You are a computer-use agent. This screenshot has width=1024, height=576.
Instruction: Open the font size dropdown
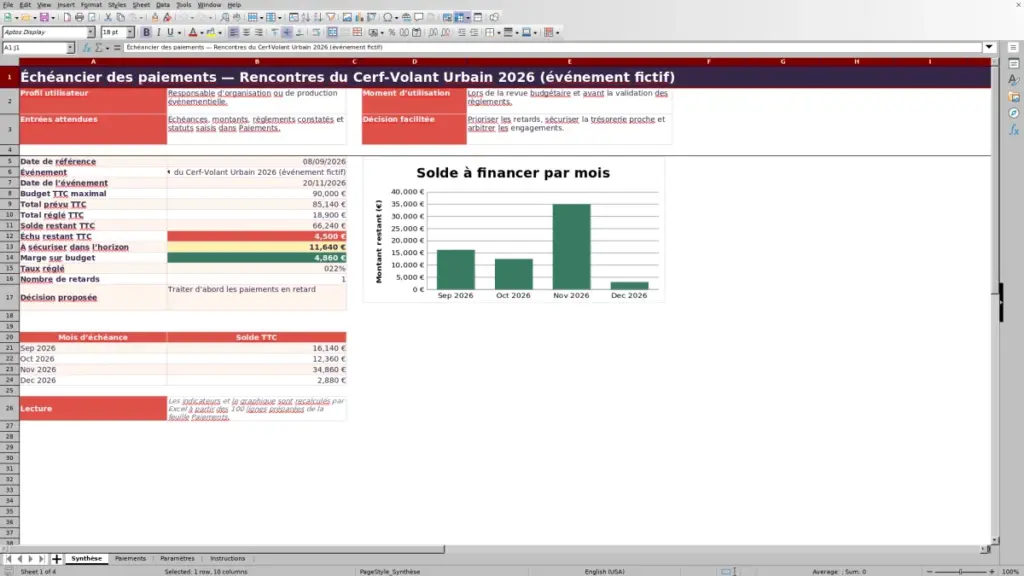(130, 32)
